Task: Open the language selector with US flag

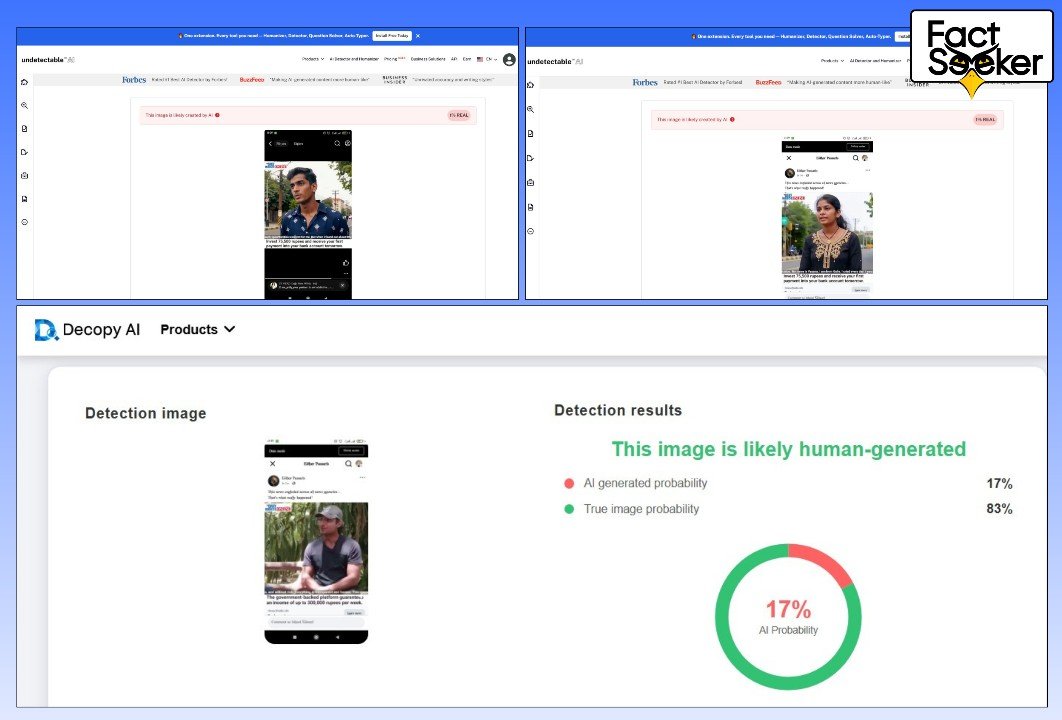Action: (x=487, y=60)
